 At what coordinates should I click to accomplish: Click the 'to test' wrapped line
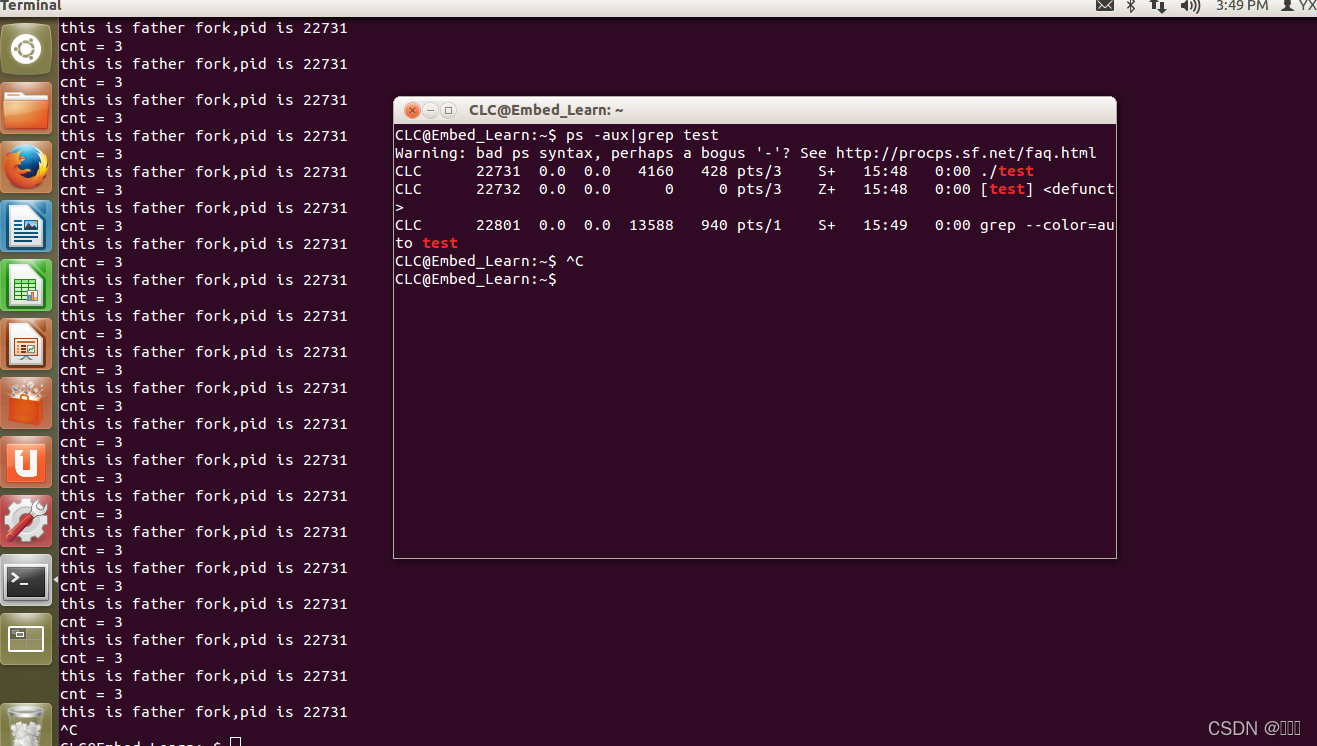pos(426,243)
